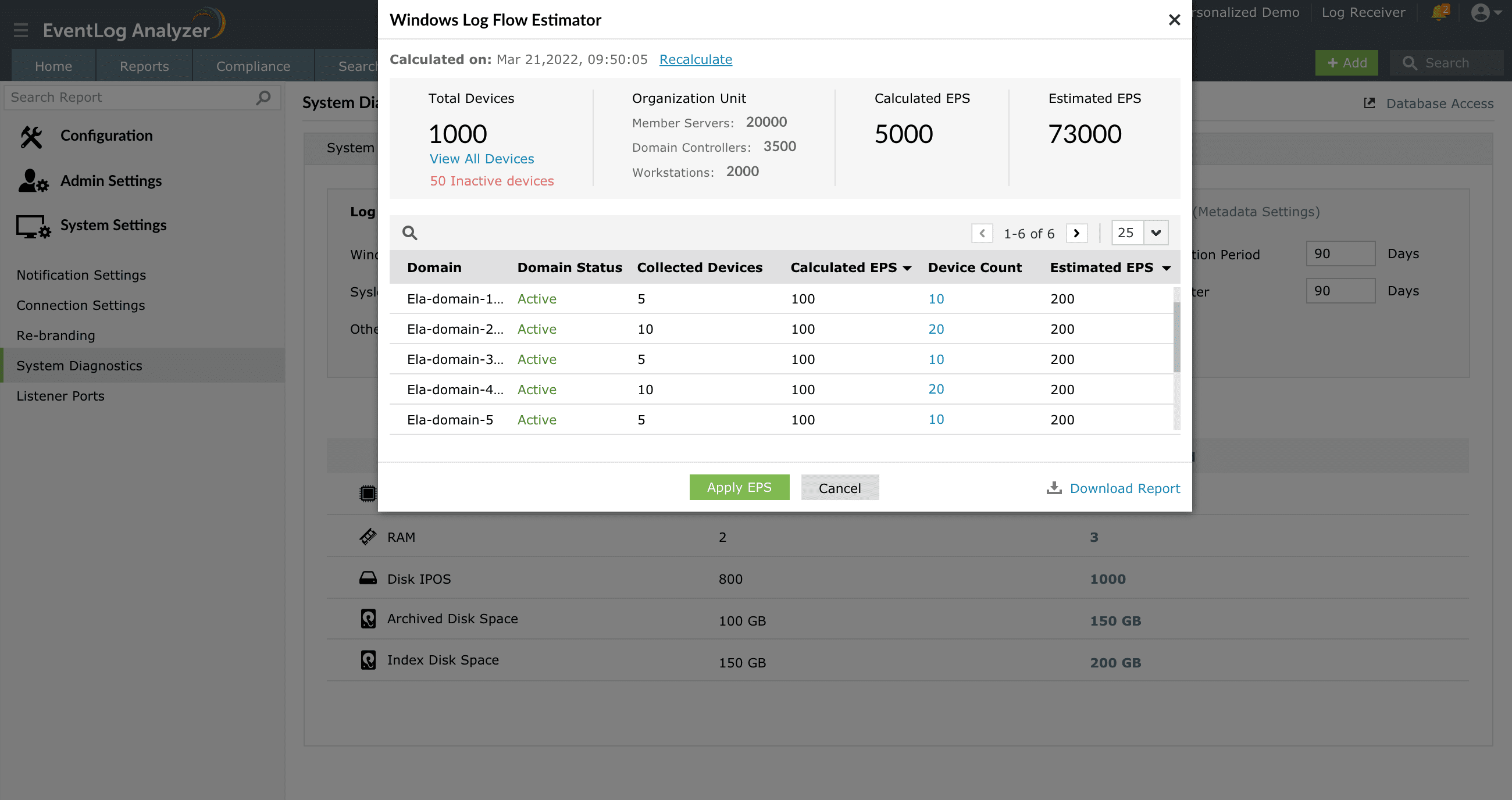Click the download icon beside Download Report
Image resolution: width=1512 pixels, height=800 pixels.
[1054, 488]
